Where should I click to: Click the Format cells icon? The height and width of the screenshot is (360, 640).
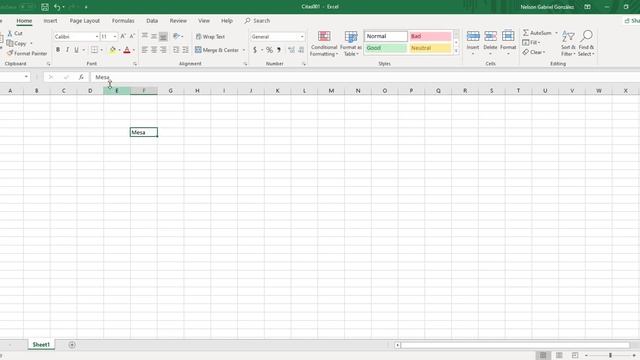(x=508, y=36)
